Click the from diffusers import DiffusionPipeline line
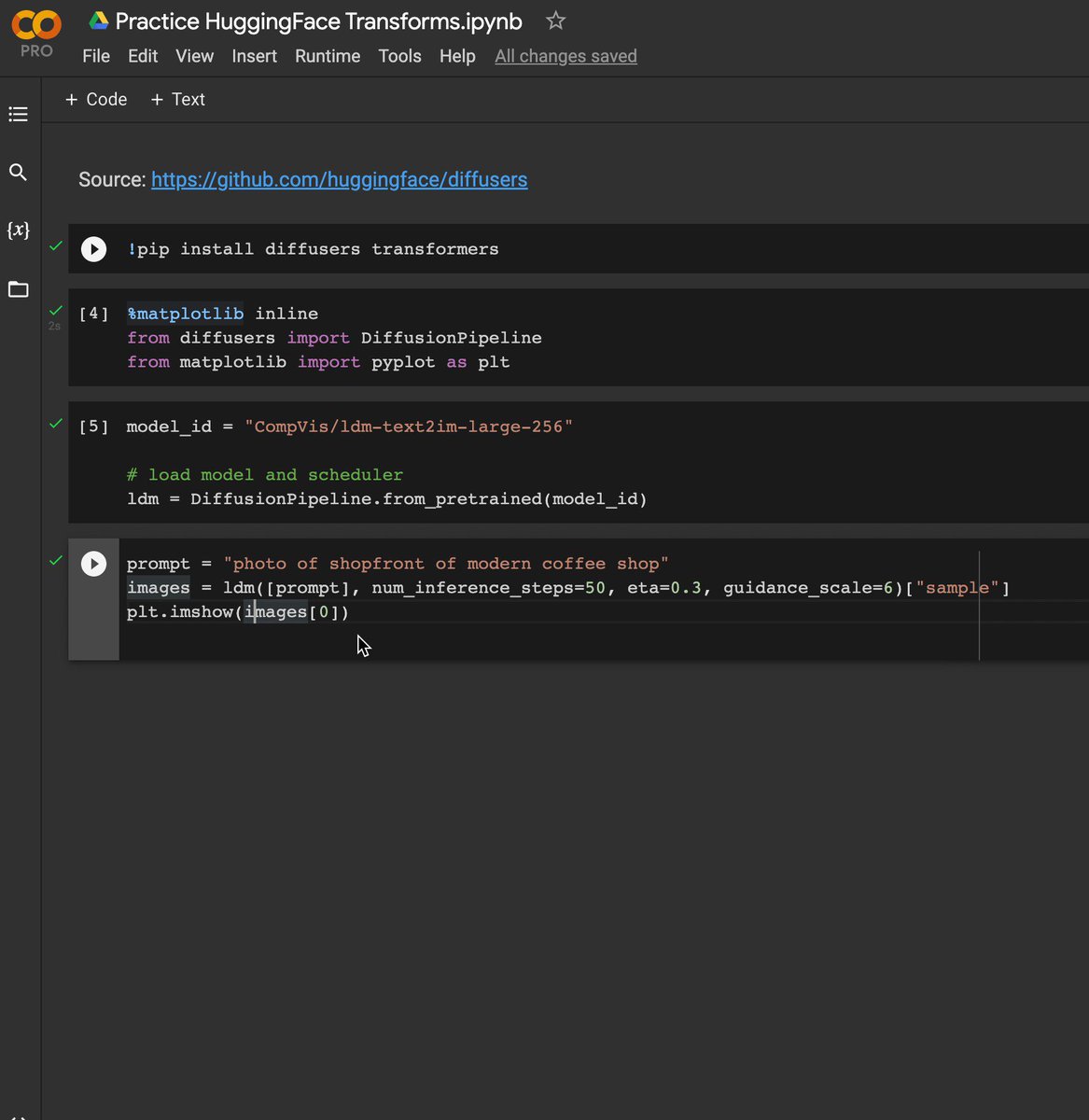Viewport: 1089px width, 1120px height. [334, 338]
